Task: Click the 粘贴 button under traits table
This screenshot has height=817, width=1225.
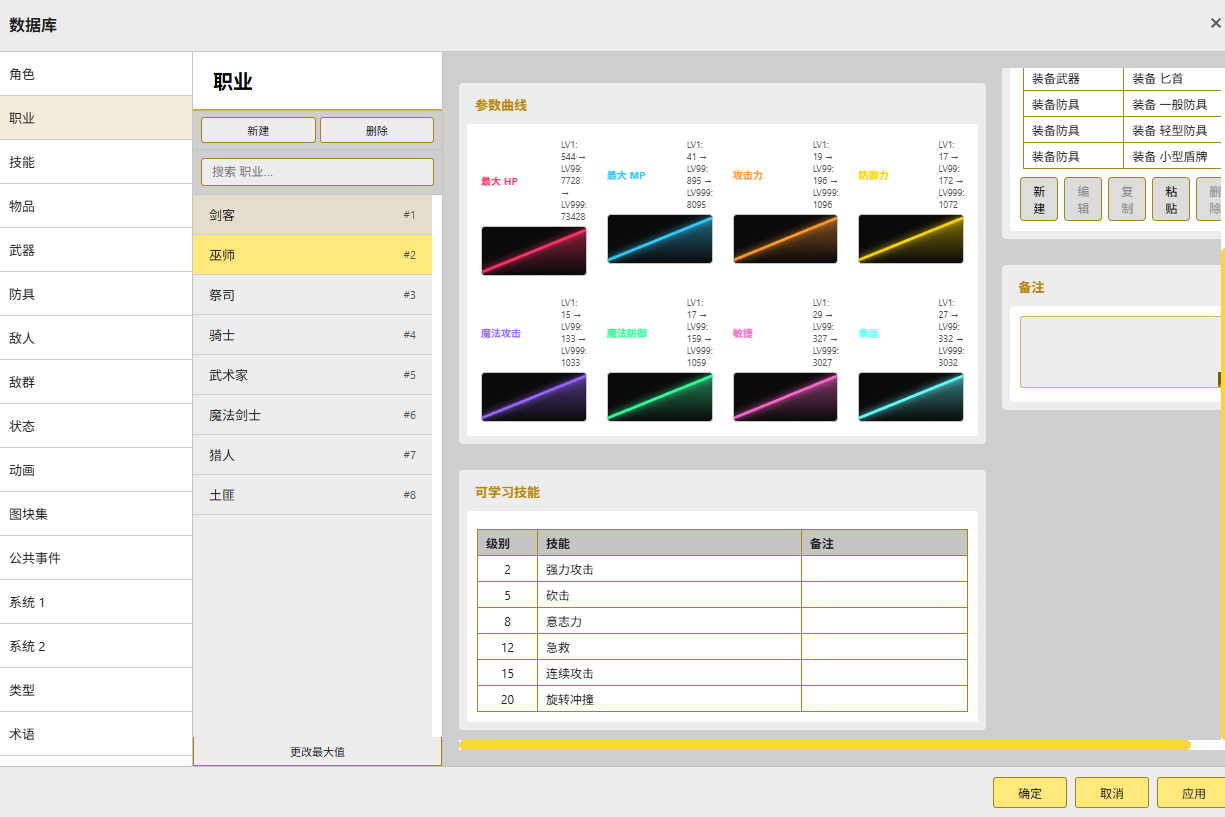Action: tap(1171, 199)
